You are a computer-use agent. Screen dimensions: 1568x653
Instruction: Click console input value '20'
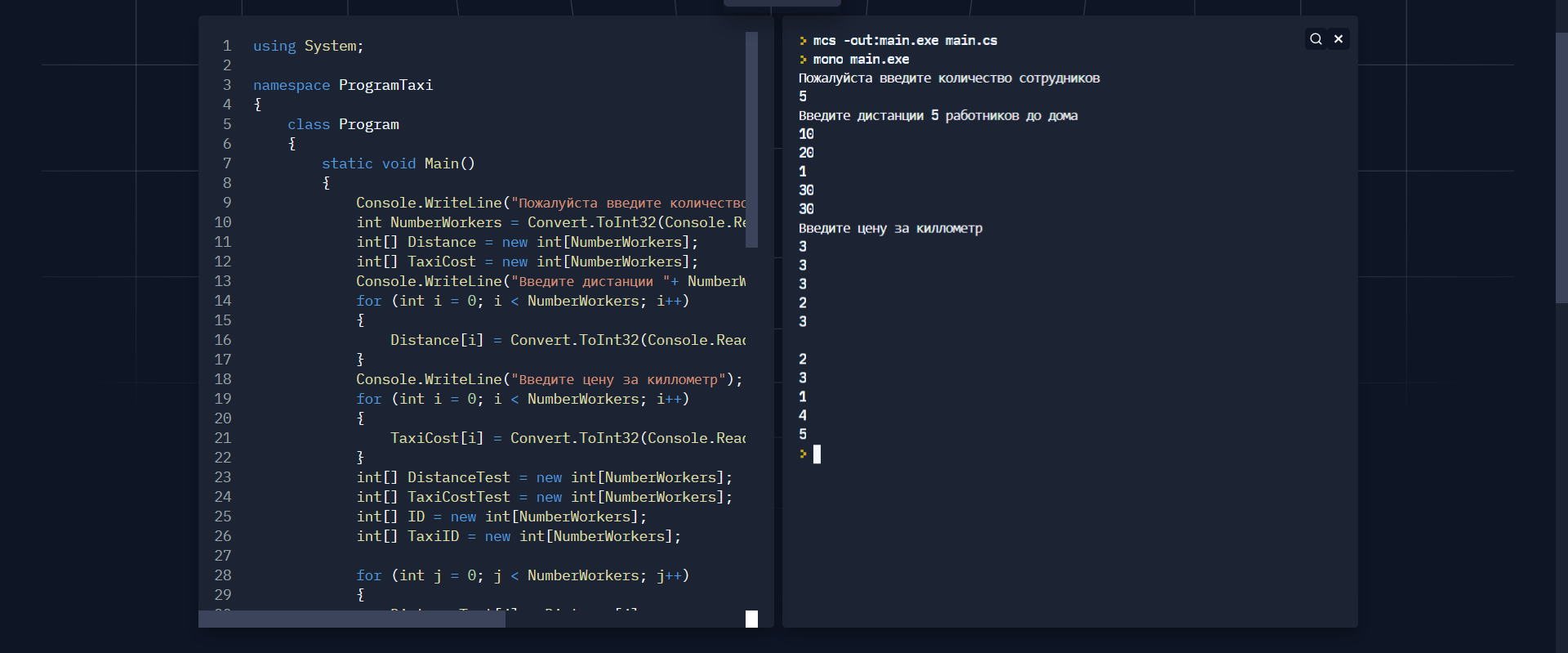click(806, 153)
